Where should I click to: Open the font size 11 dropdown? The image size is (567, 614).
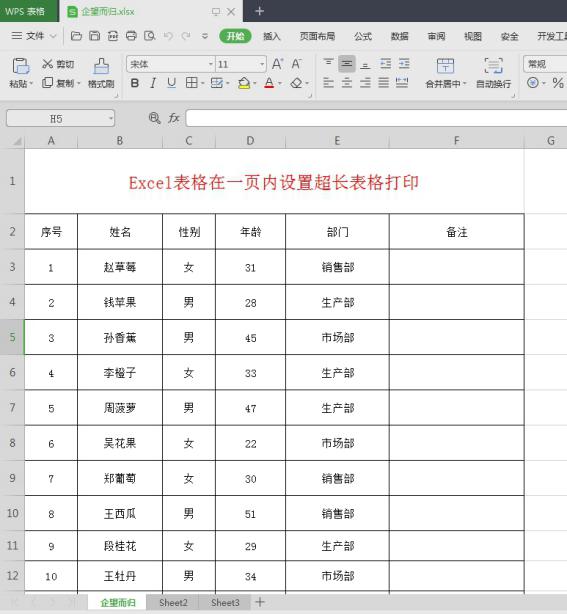pos(262,64)
